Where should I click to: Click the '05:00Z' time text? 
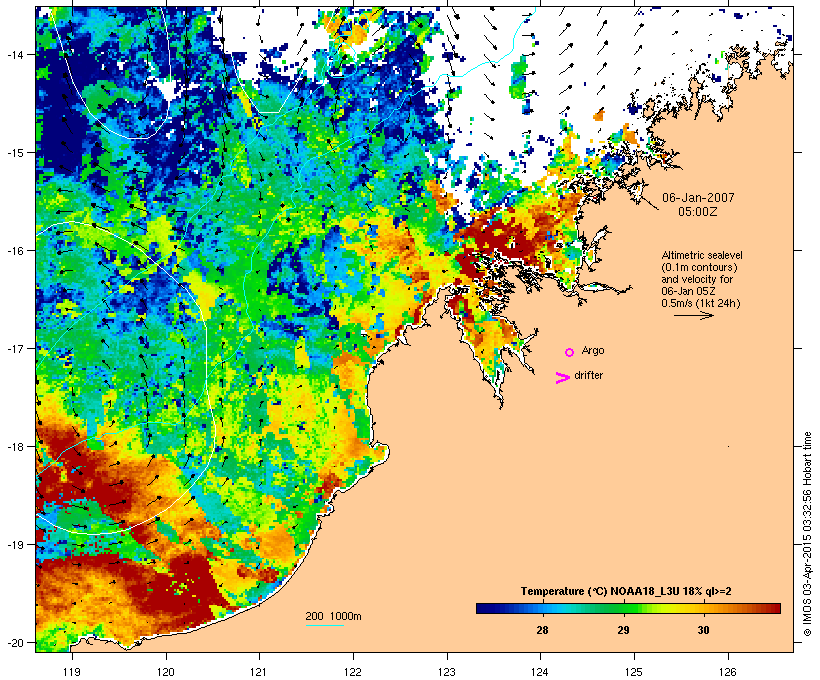click(x=698, y=212)
